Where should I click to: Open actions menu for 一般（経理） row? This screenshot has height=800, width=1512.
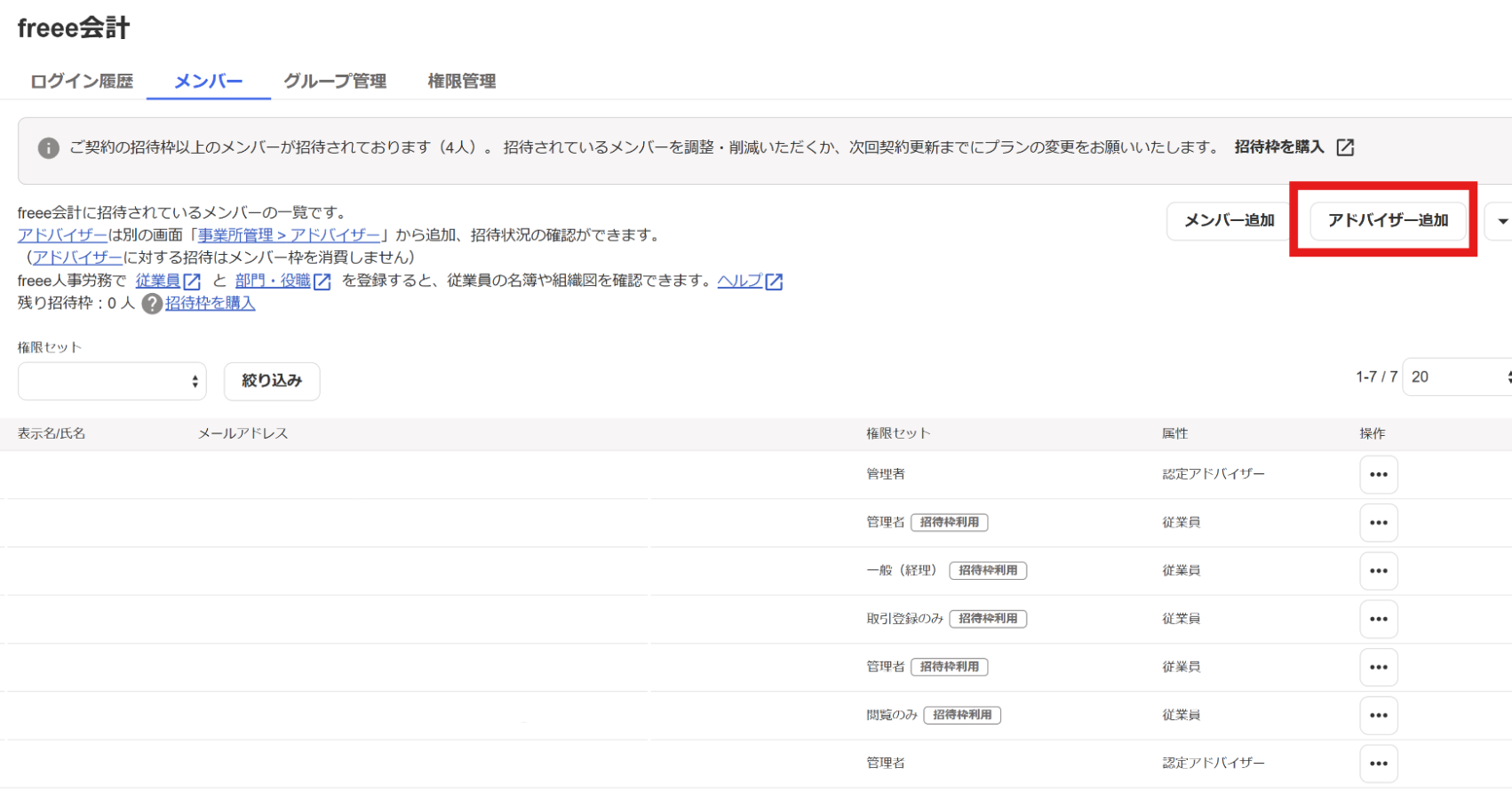(x=1379, y=570)
